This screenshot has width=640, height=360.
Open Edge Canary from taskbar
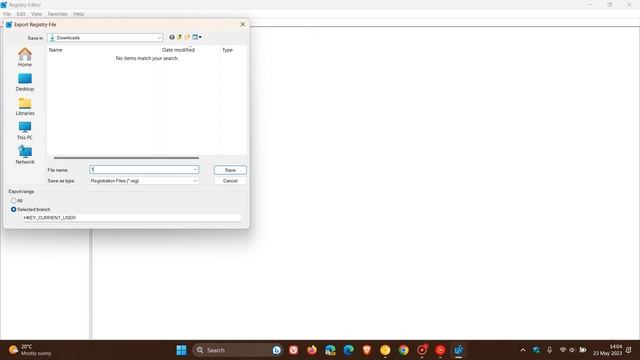(330, 350)
